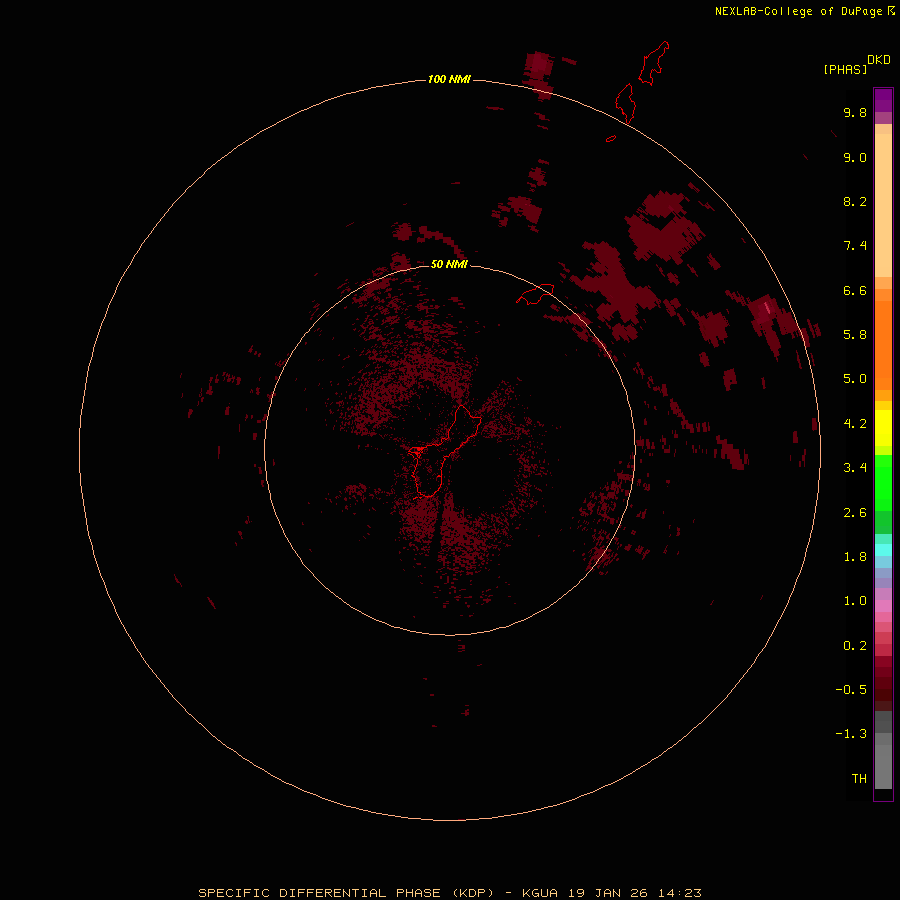The width and height of the screenshot is (900, 900).
Task: Select the 0.2 scale value
Action: click(x=855, y=646)
